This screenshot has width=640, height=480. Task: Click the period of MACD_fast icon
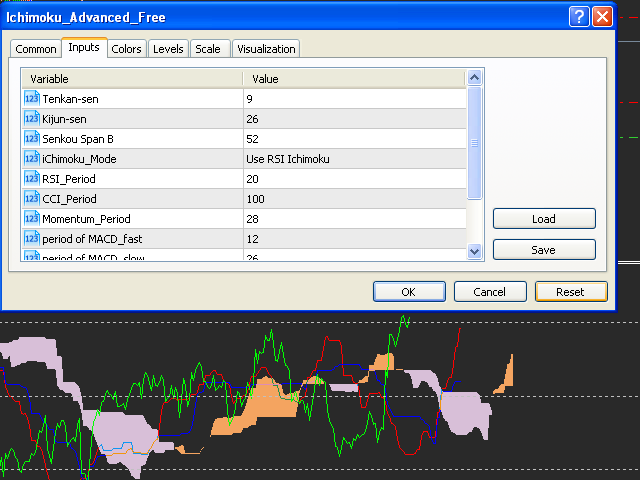(x=32, y=239)
